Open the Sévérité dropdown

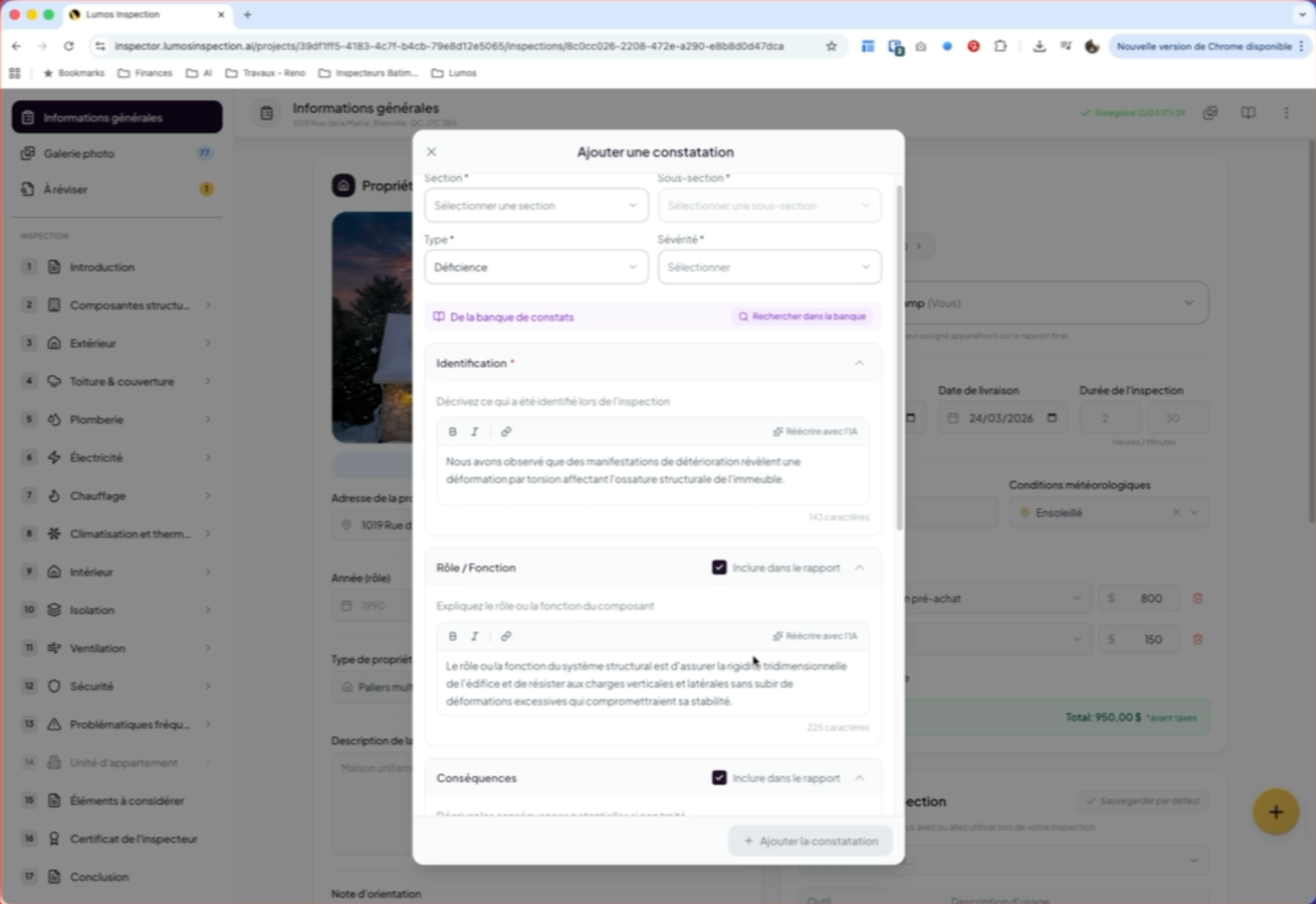click(x=770, y=268)
